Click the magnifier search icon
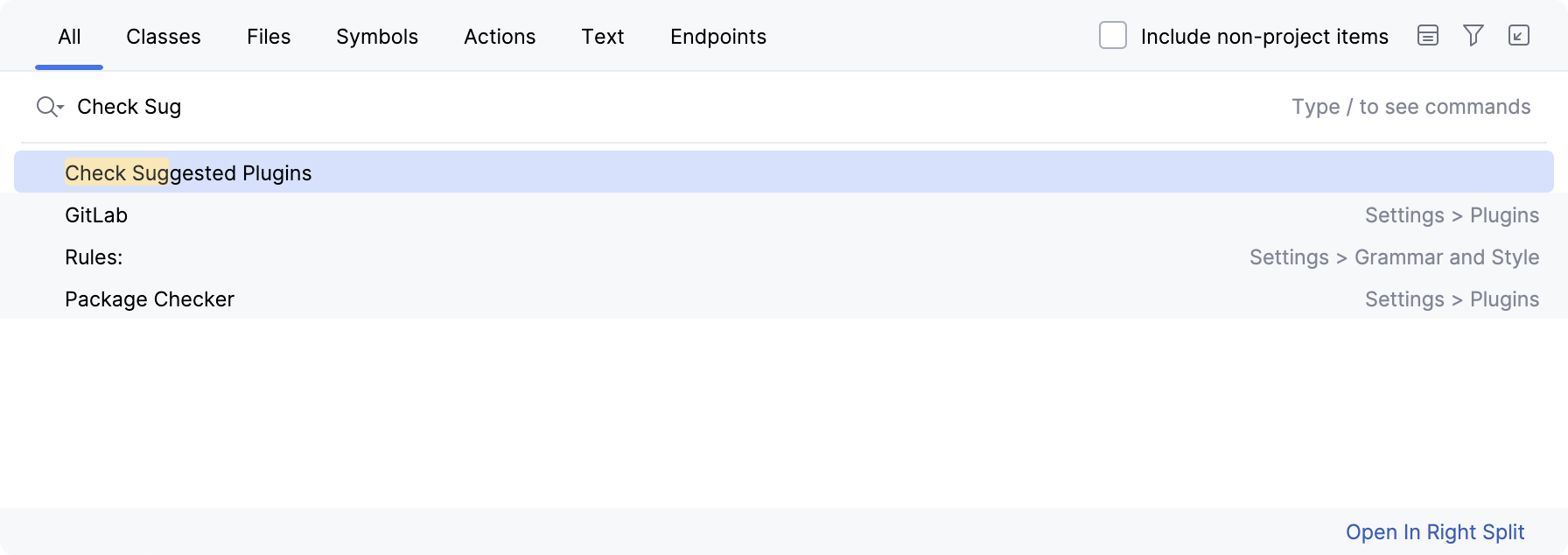1568x555 pixels. 44,106
